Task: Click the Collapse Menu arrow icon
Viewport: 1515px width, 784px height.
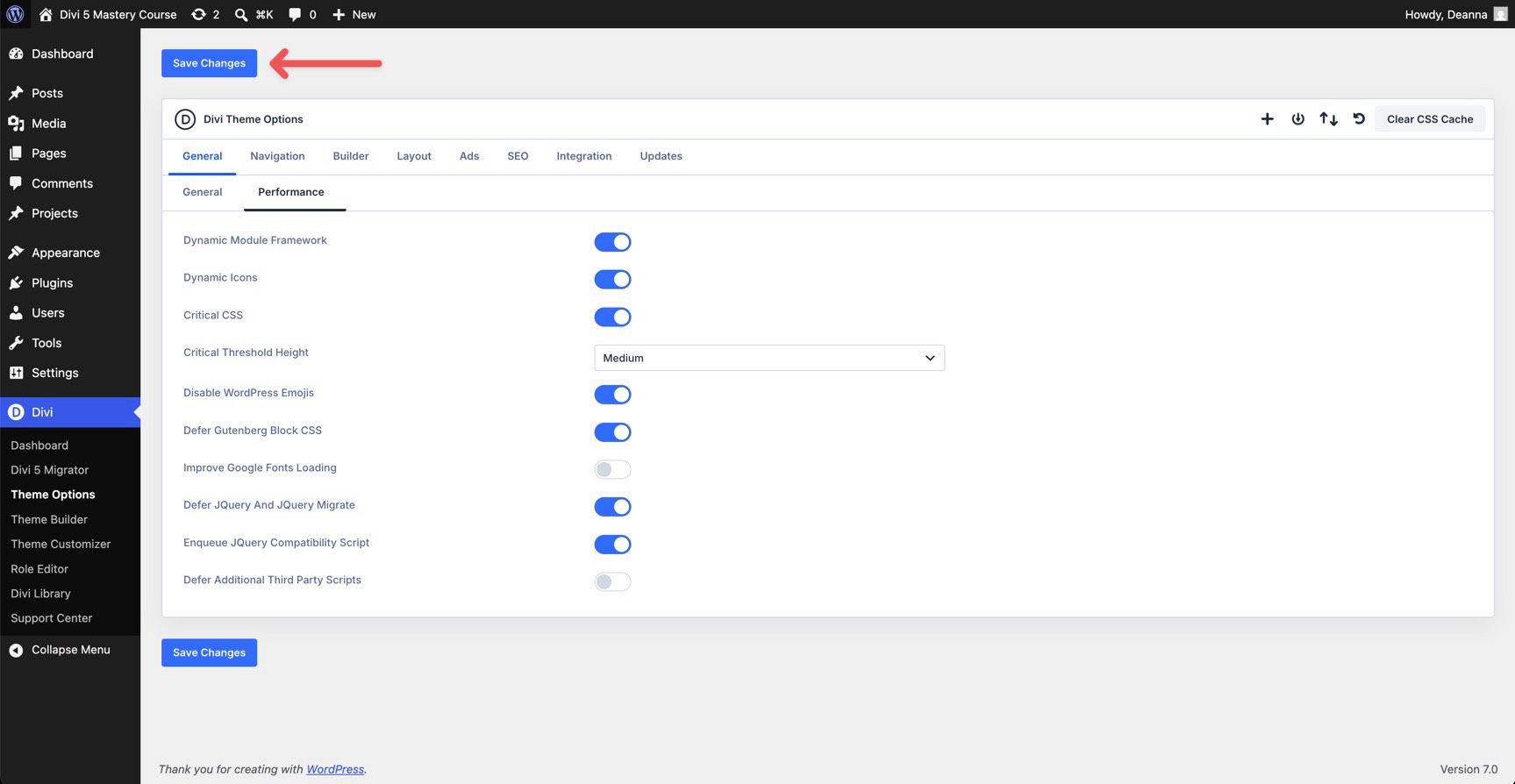Action: [16, 650]
